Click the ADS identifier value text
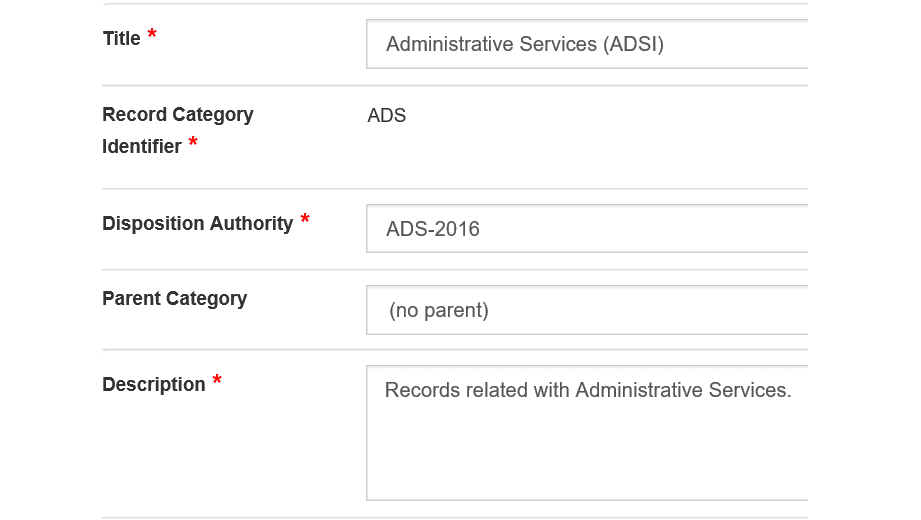921x520 pixels. [386, 116]
